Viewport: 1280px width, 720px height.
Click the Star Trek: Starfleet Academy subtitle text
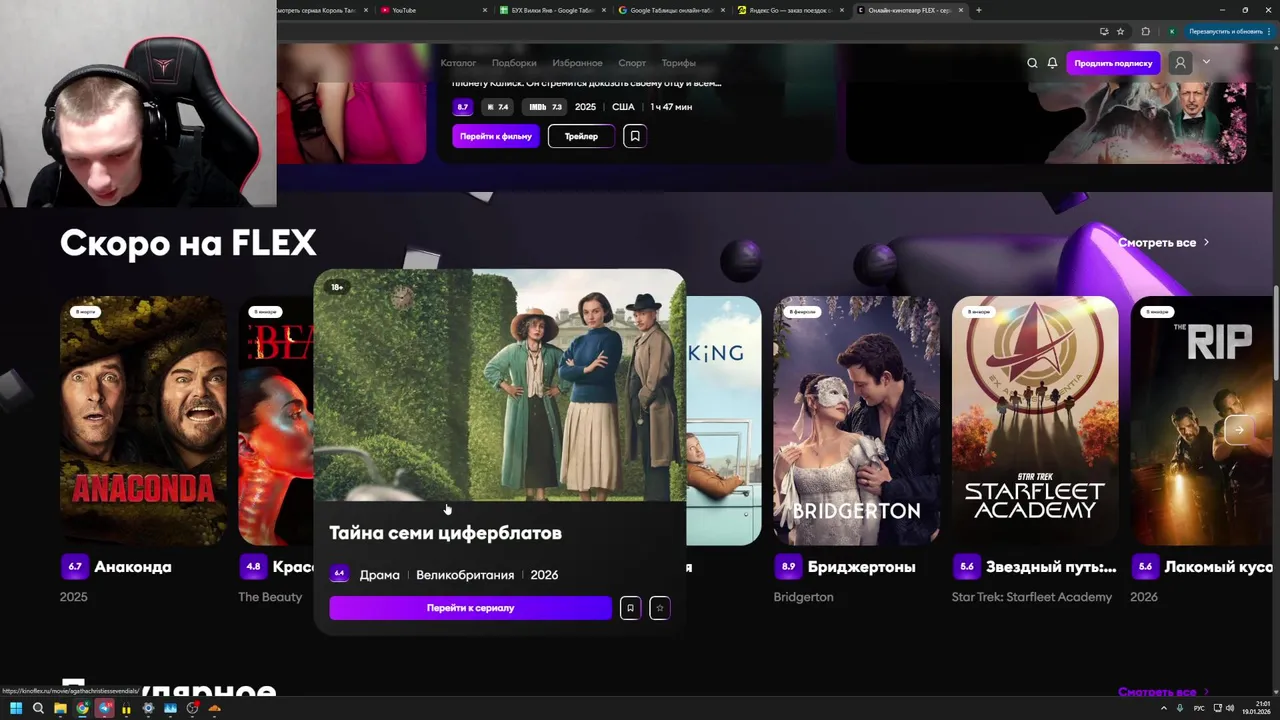tap(1031, 597)
